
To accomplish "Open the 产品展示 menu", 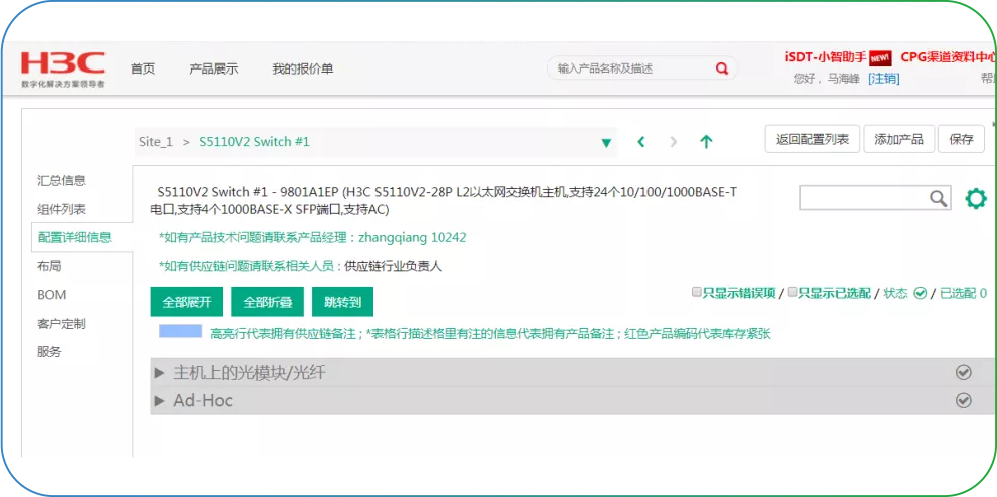I will (214, 69).
